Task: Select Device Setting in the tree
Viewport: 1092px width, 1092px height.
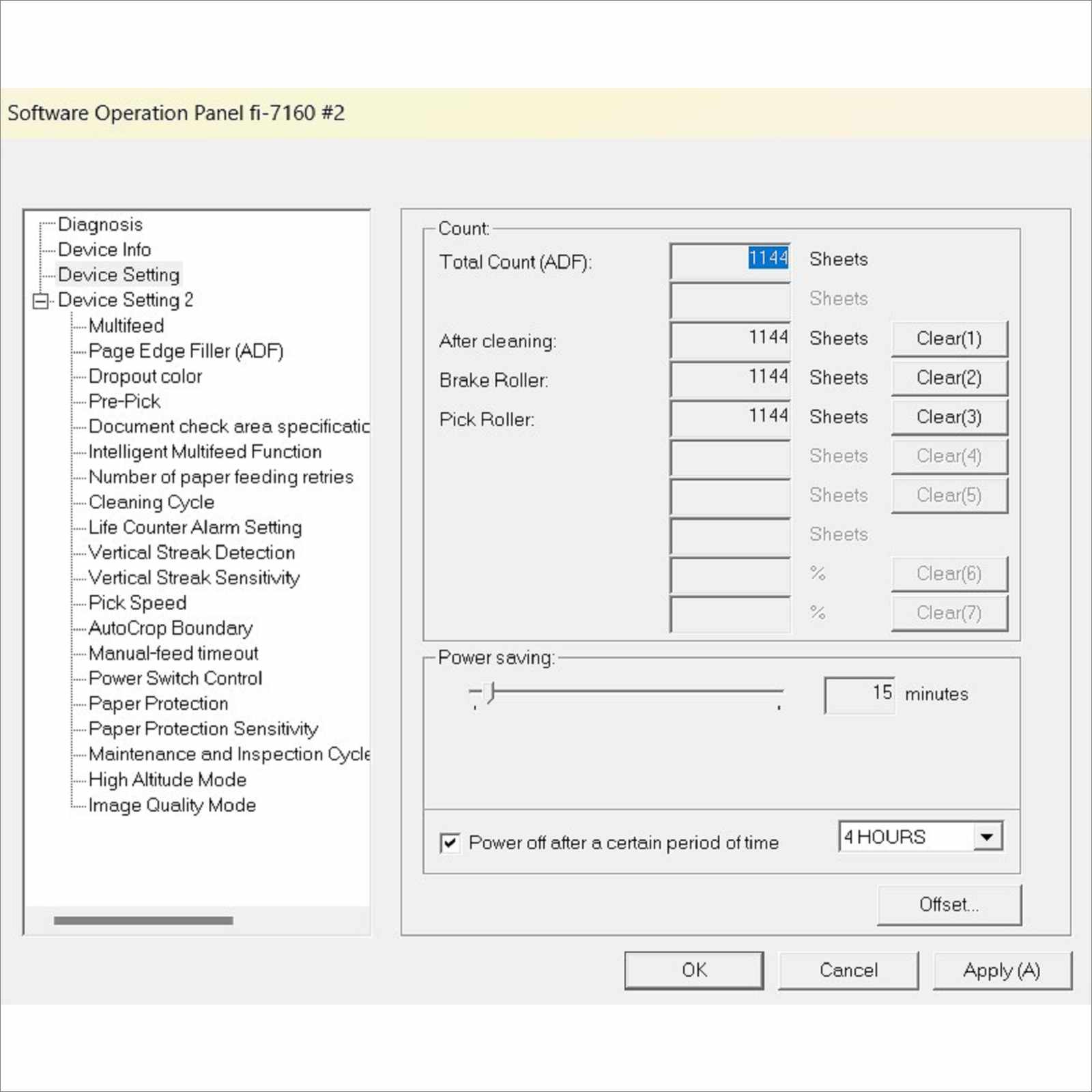Action: 119,275
